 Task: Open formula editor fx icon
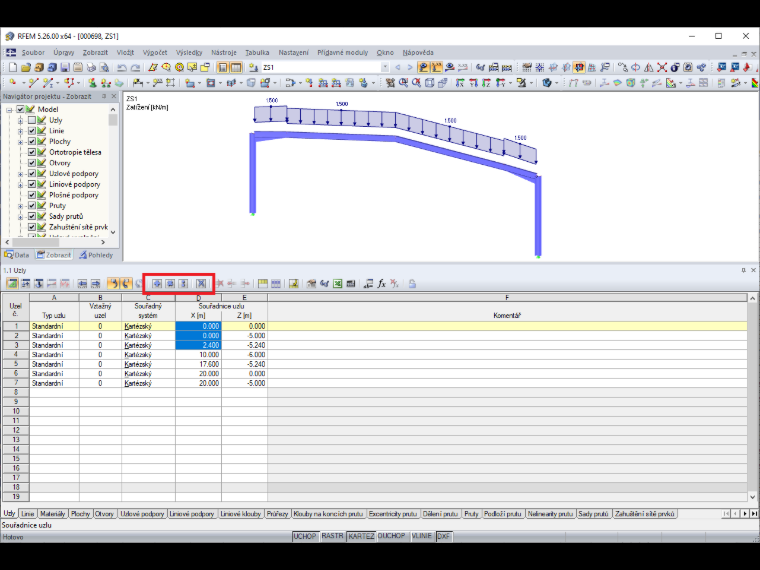click(381, 284)
